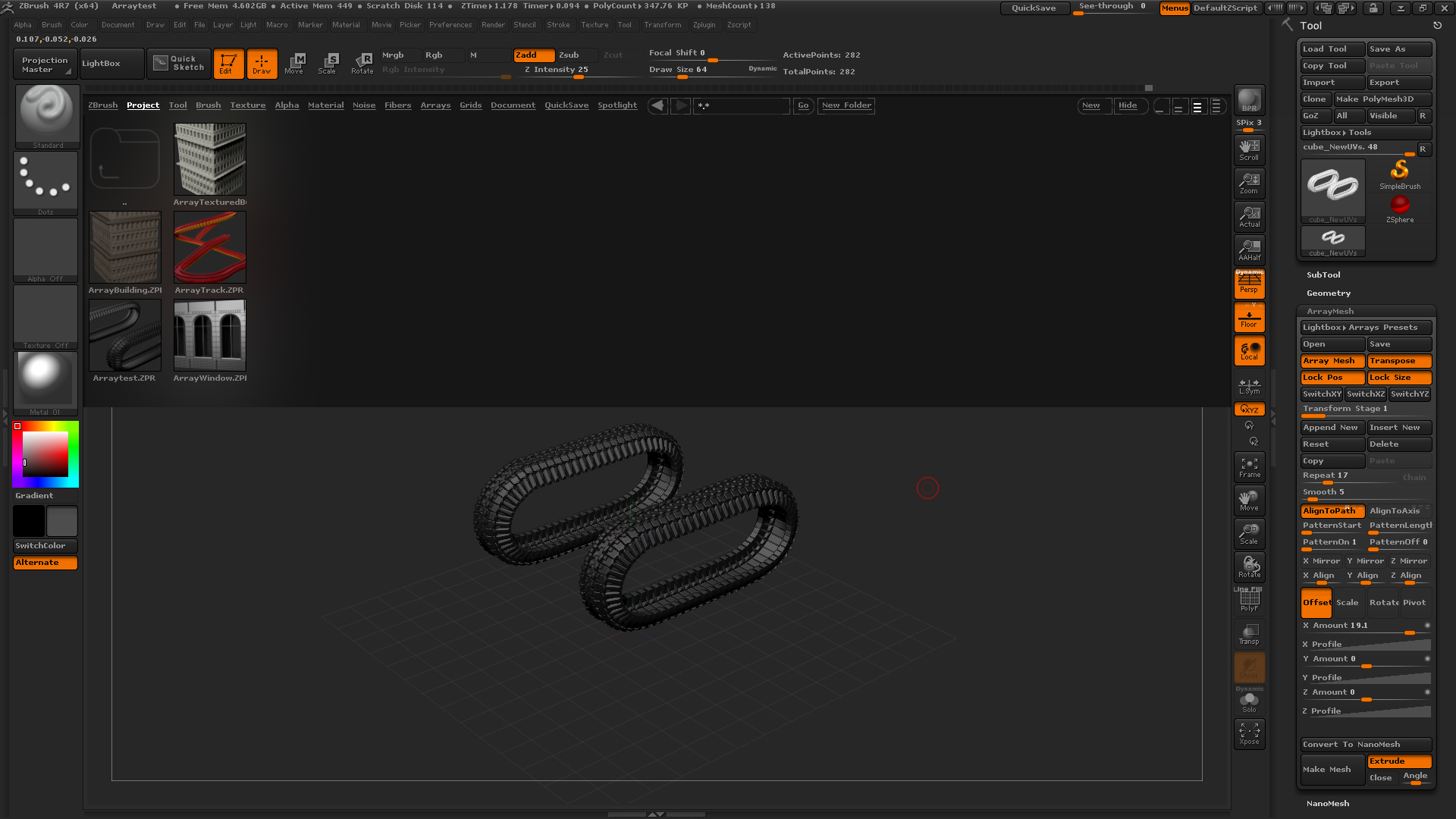Screen dimensions: 1456x819
Task: Click the main color picker square
Action: pyautogui.click(x=45, y=454)
